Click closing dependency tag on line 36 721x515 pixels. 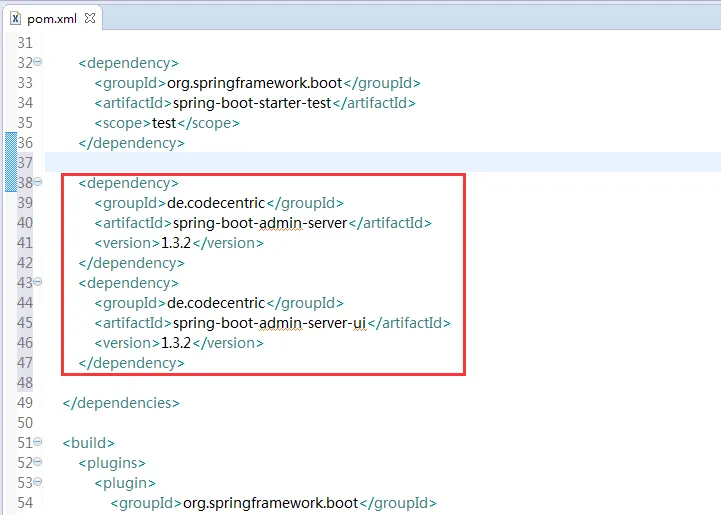click(x=132, y=143)
